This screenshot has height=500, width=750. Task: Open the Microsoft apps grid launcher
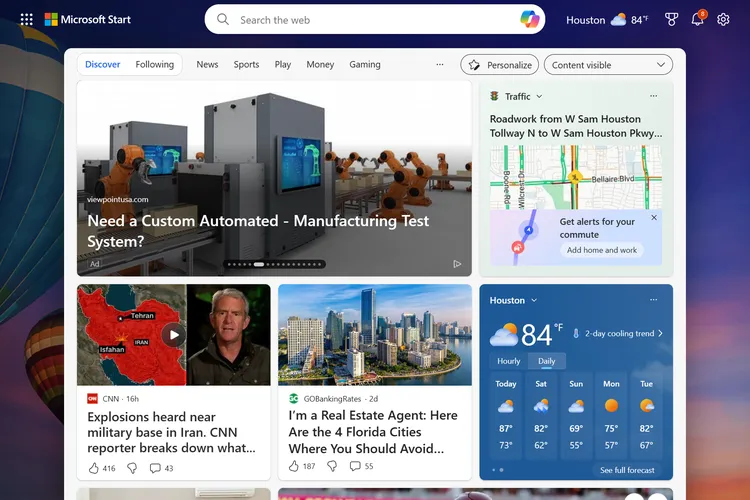point(26,19)
